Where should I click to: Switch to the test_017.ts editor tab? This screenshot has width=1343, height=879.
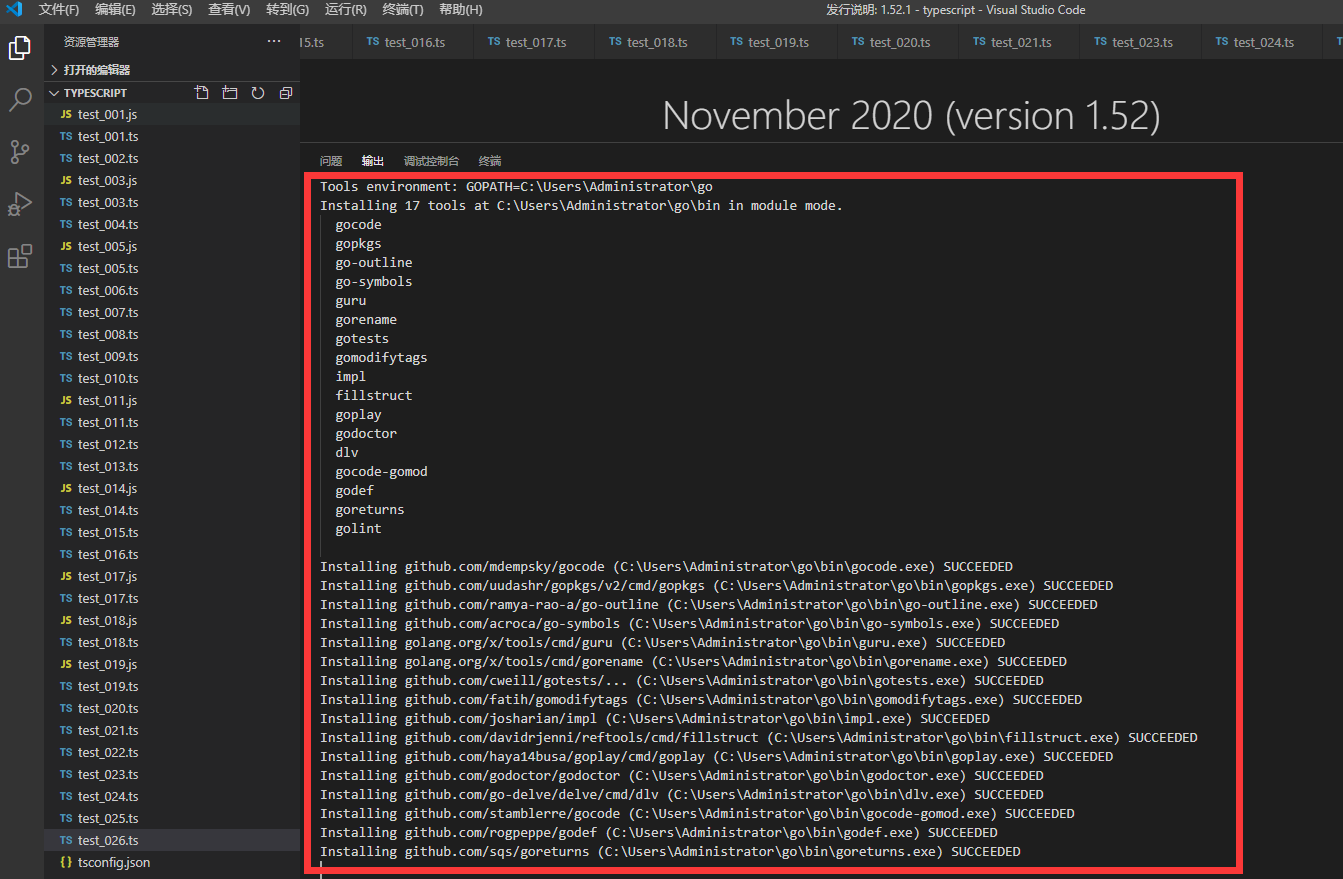tap(535, 42)
